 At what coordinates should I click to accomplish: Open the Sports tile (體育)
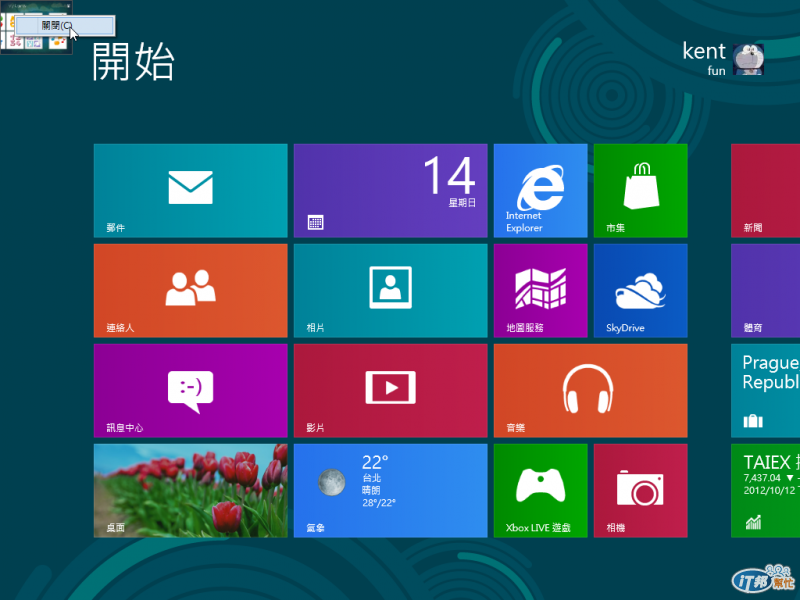pos(765,290)
